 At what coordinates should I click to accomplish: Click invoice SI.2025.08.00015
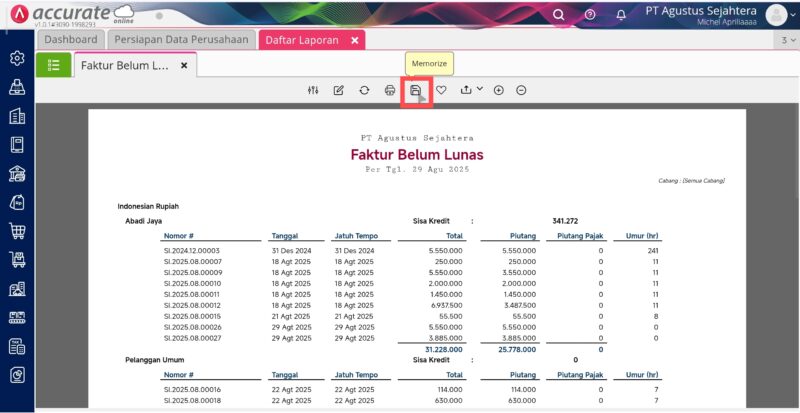click(x=193, y=317)
